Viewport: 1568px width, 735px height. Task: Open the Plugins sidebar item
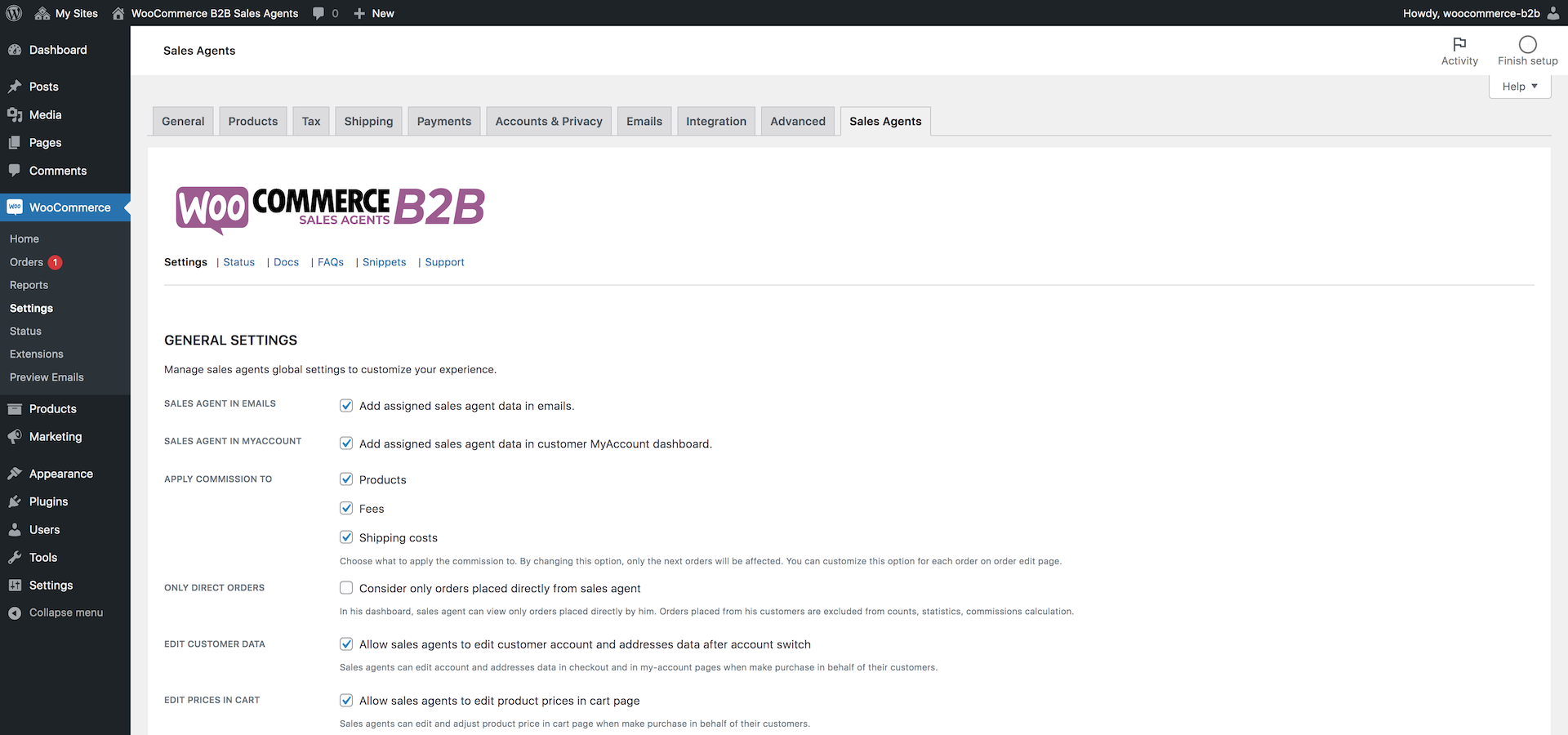tap(47, 501)
